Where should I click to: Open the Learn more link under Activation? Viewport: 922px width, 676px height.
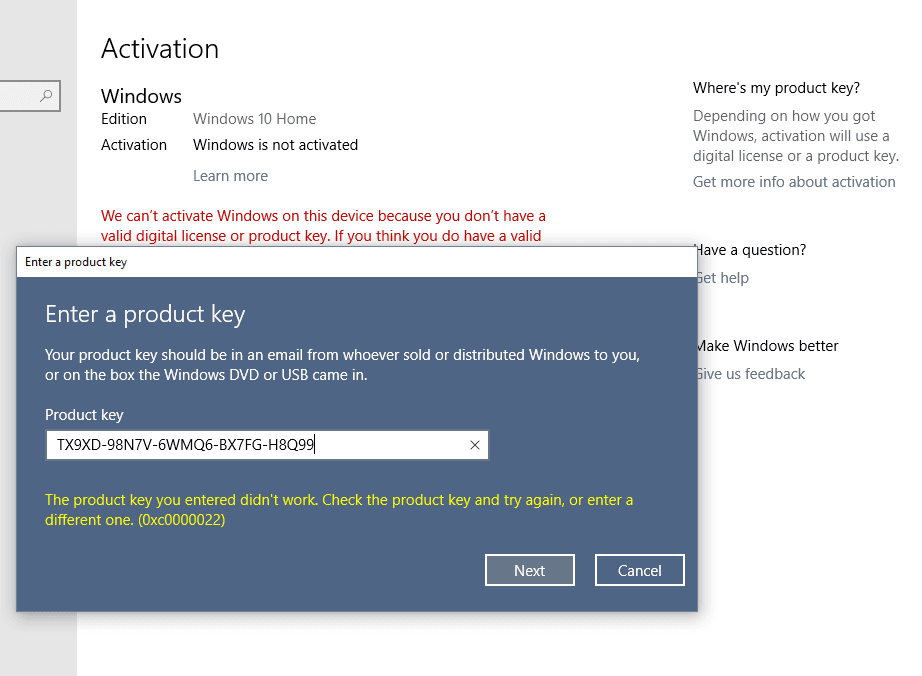[230, 176]
